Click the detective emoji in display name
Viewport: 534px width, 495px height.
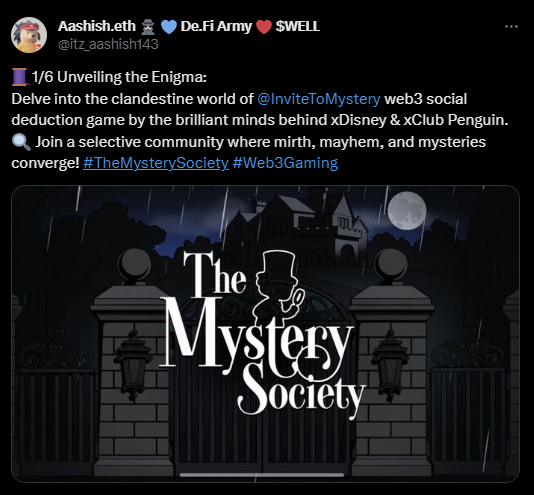(148, 27)
